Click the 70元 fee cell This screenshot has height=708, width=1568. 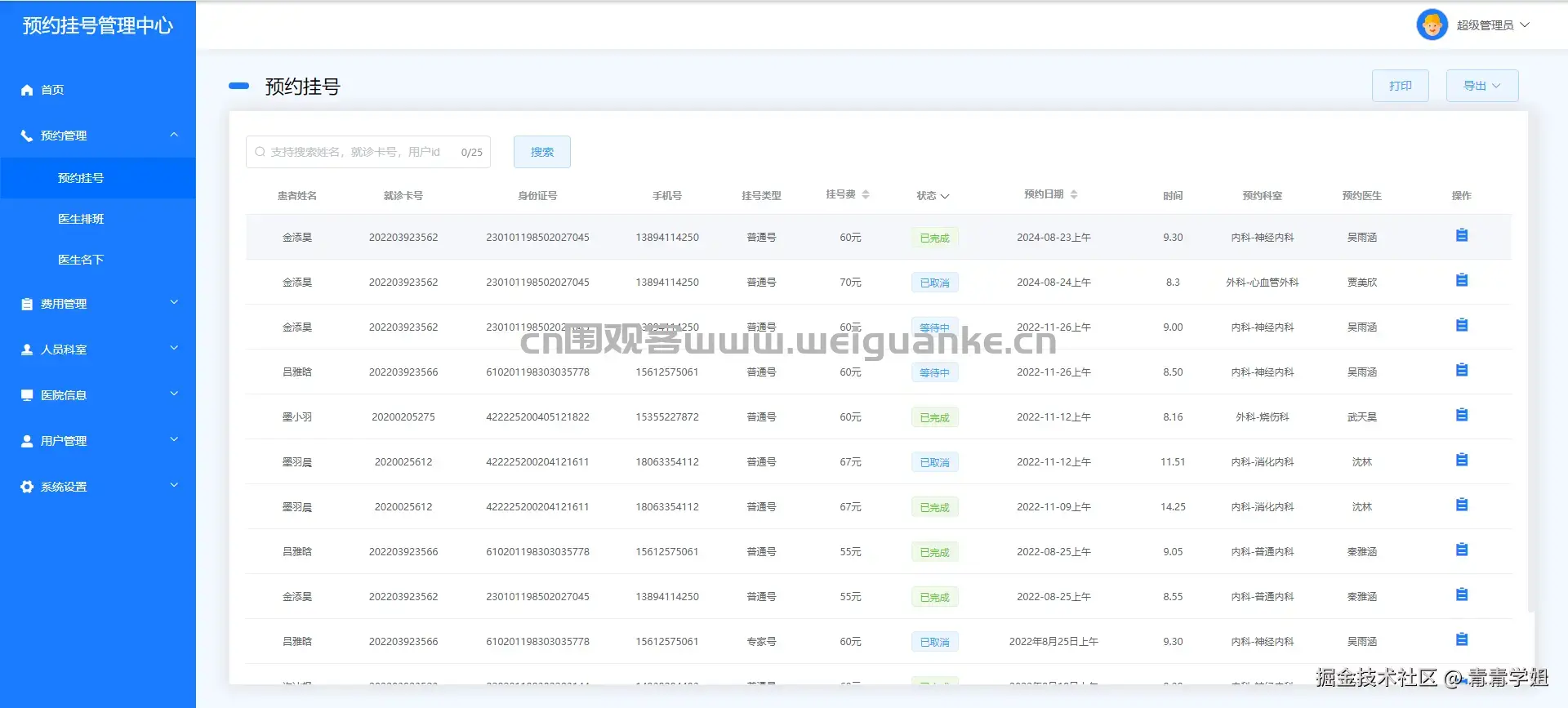click(850, 282)
